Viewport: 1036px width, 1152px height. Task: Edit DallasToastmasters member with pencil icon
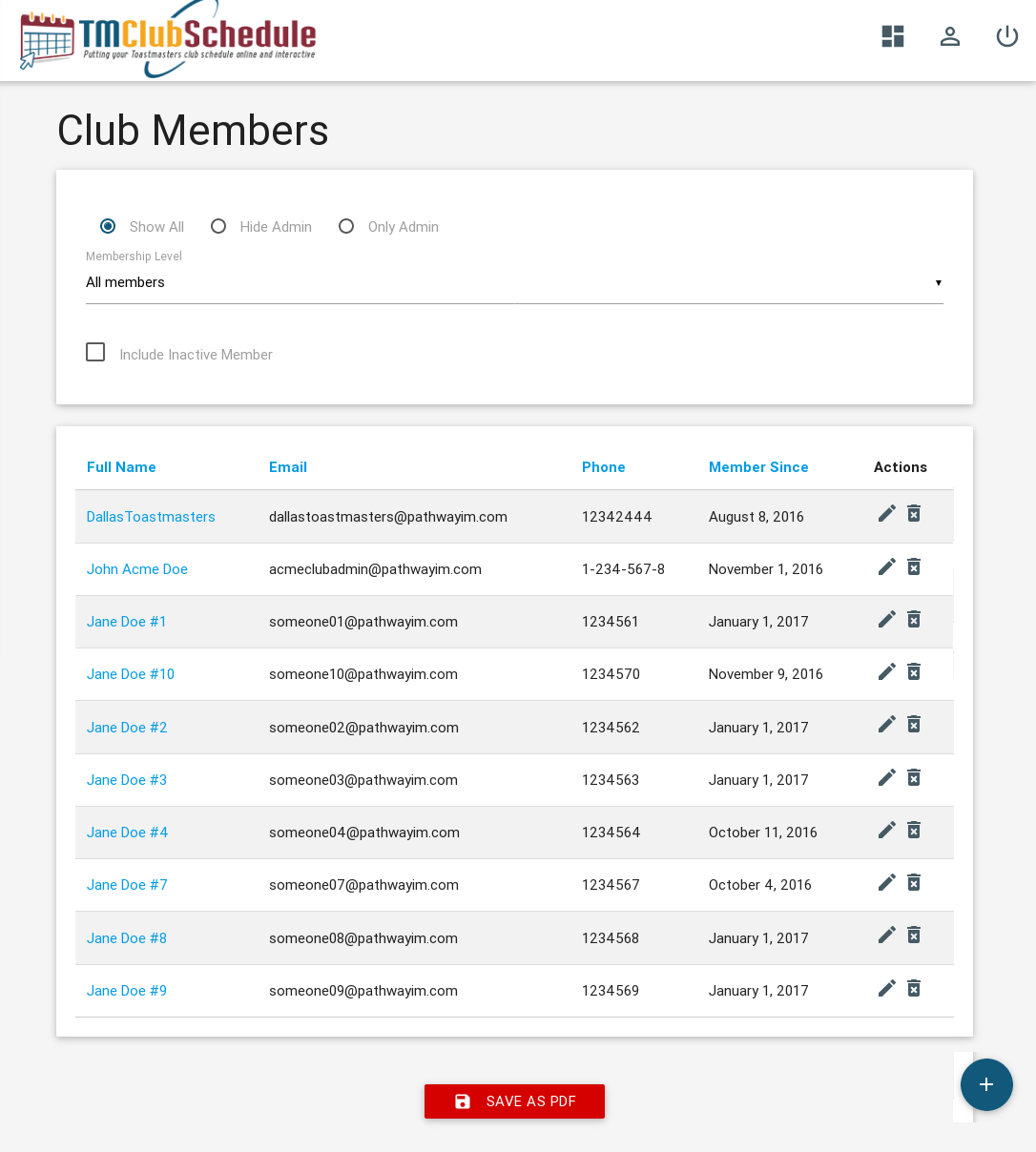887,514
